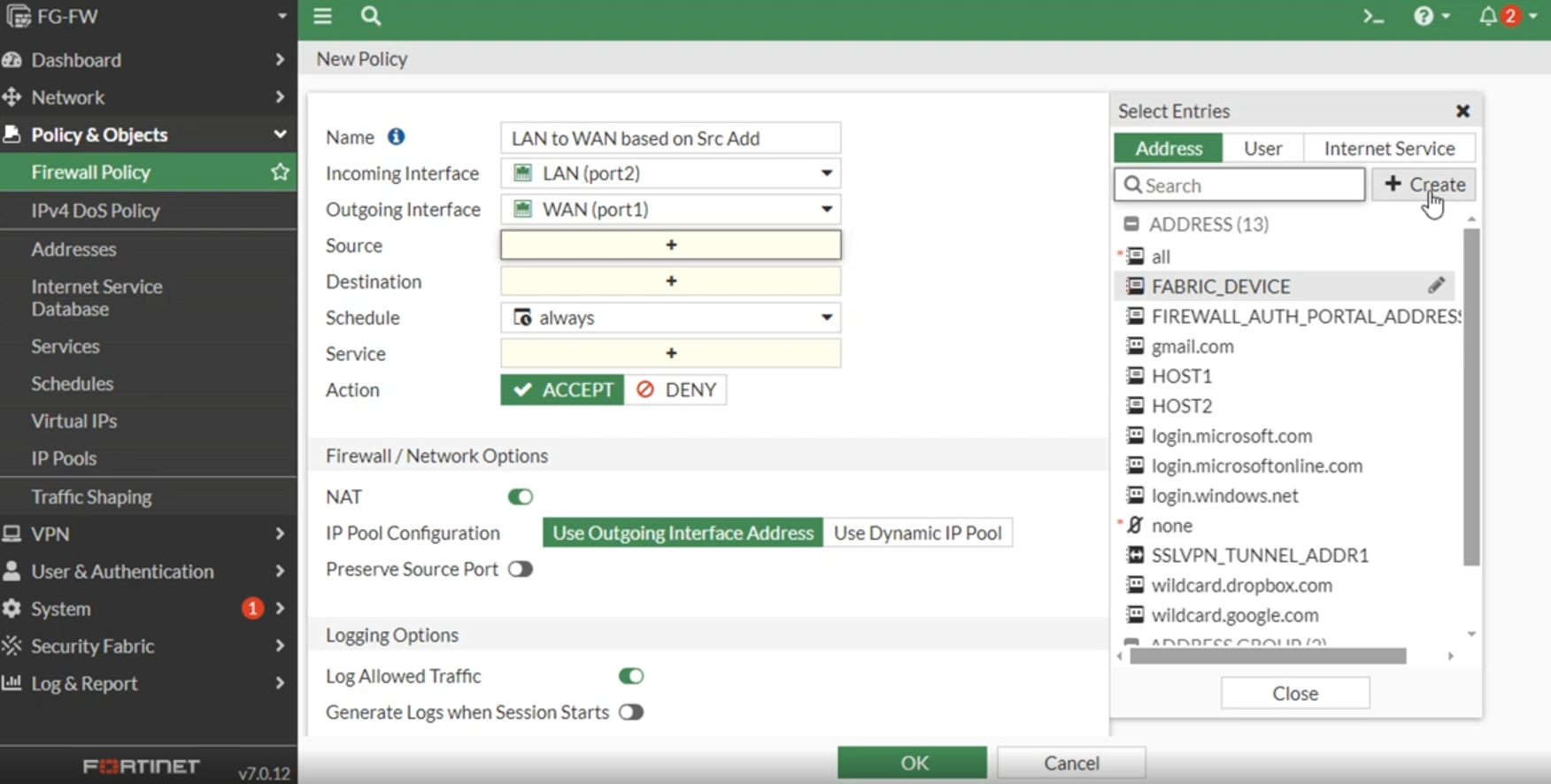Click Close button in Select Entries

click(x=1295, y=693)
